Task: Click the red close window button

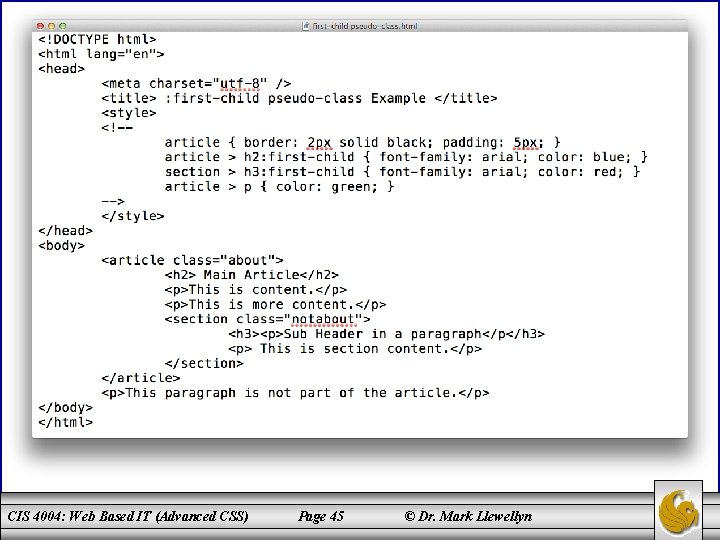Action: pos(40,26)
